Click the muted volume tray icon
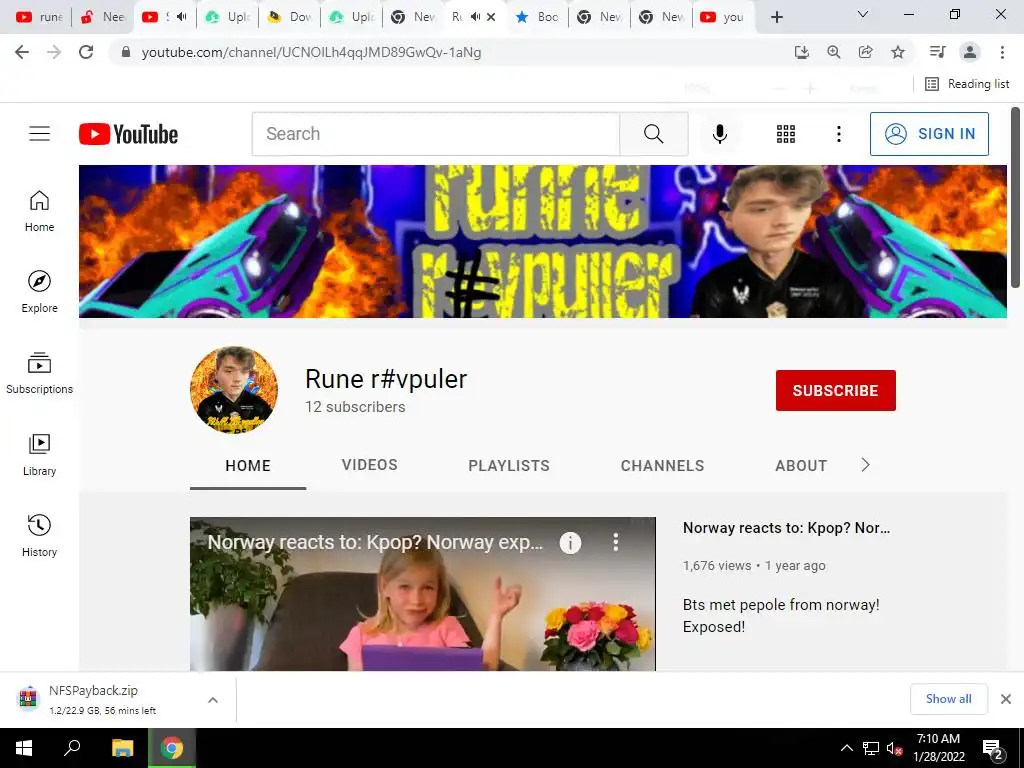 tap(894, 748)
